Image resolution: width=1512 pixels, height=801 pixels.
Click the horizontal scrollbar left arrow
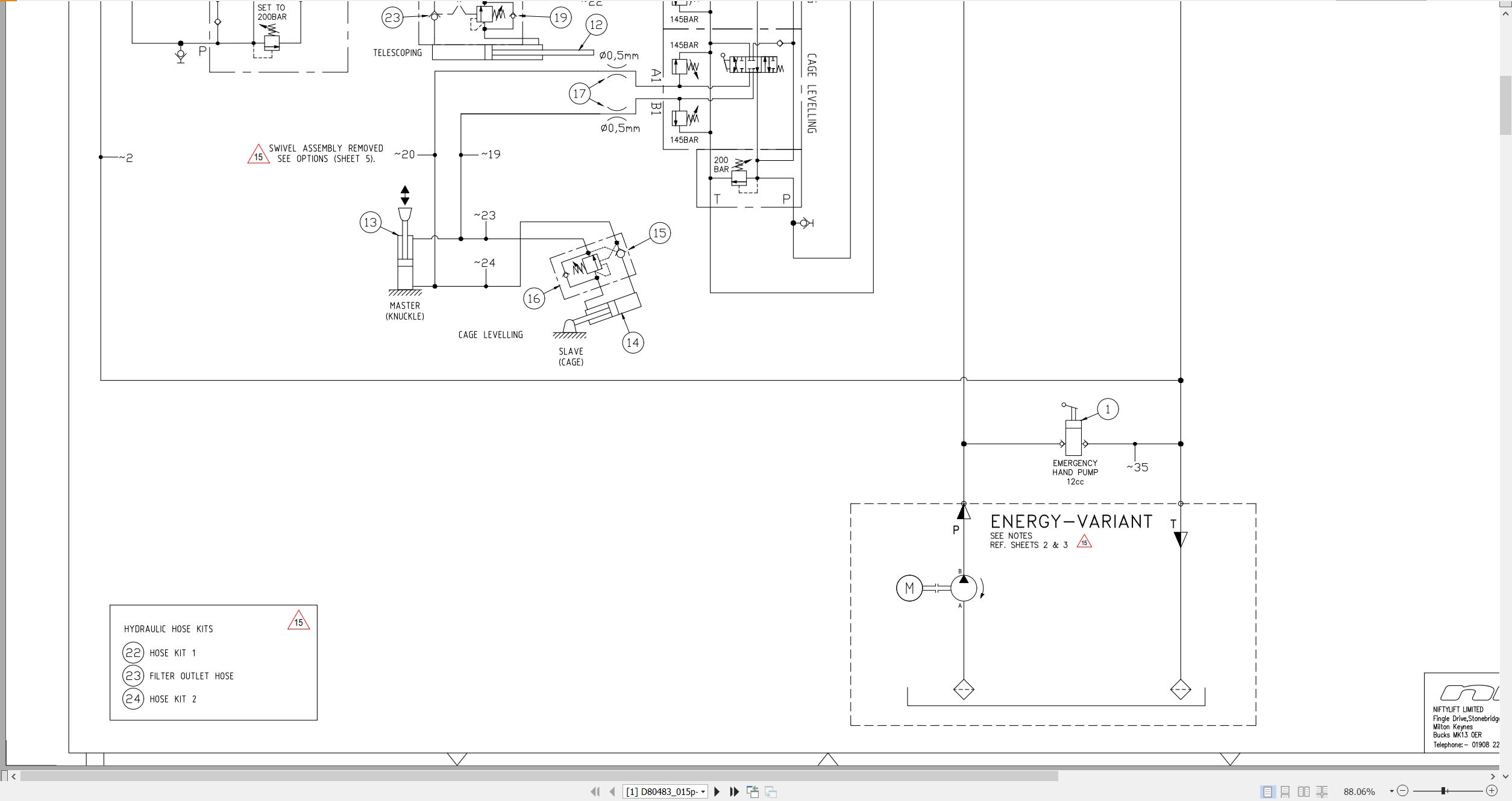click(13, 776)
